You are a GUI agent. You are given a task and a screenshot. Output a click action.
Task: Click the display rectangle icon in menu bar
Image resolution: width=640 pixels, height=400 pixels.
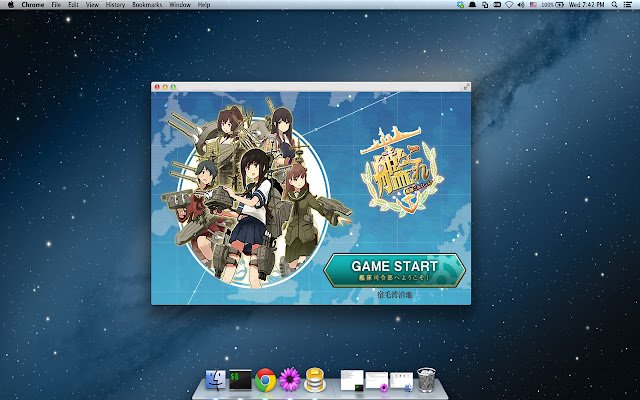coord(497,5)
